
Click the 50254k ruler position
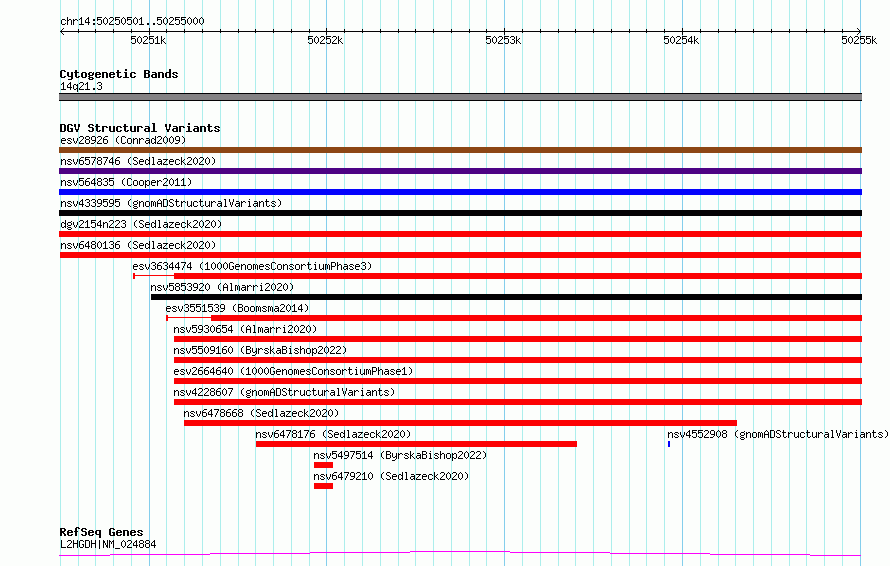[681, 40]
